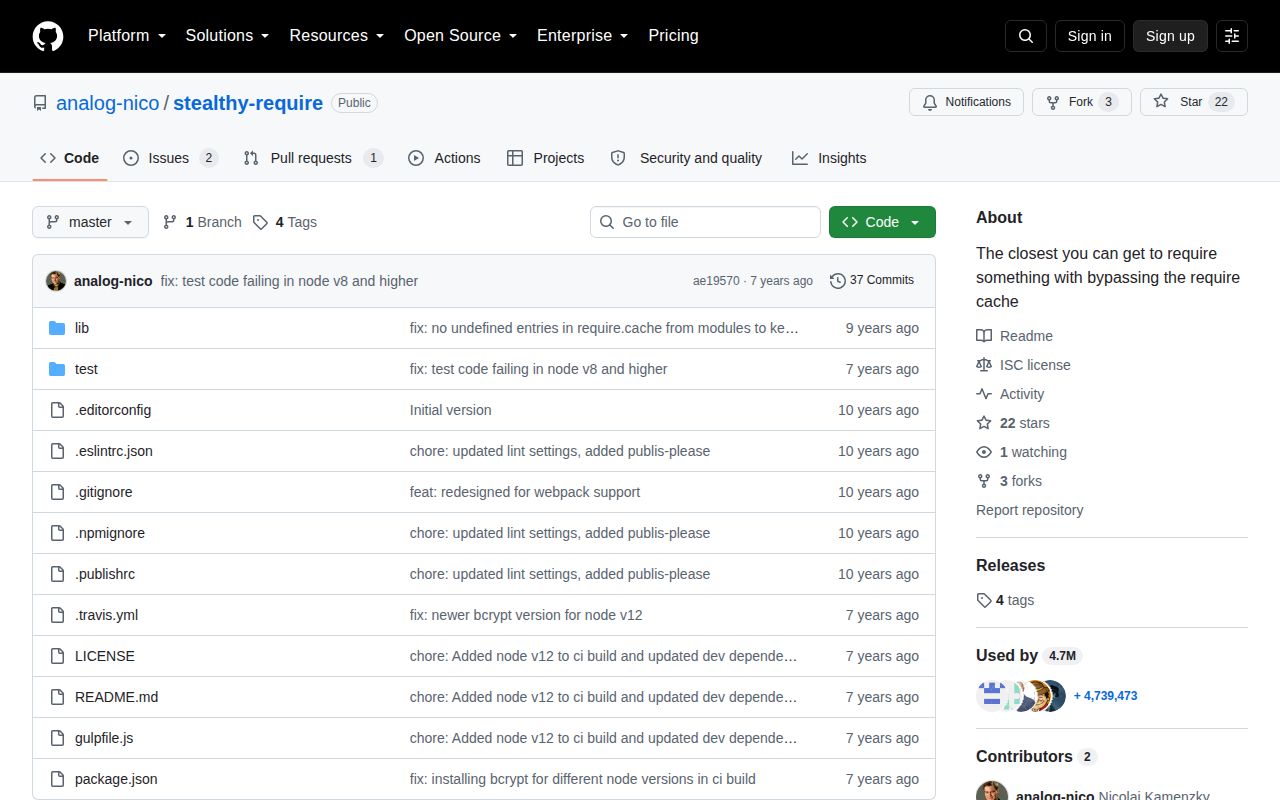This screenshot has width=1280, height=800.
Task: Open stealthy-require repository title link
Action: 248,103
